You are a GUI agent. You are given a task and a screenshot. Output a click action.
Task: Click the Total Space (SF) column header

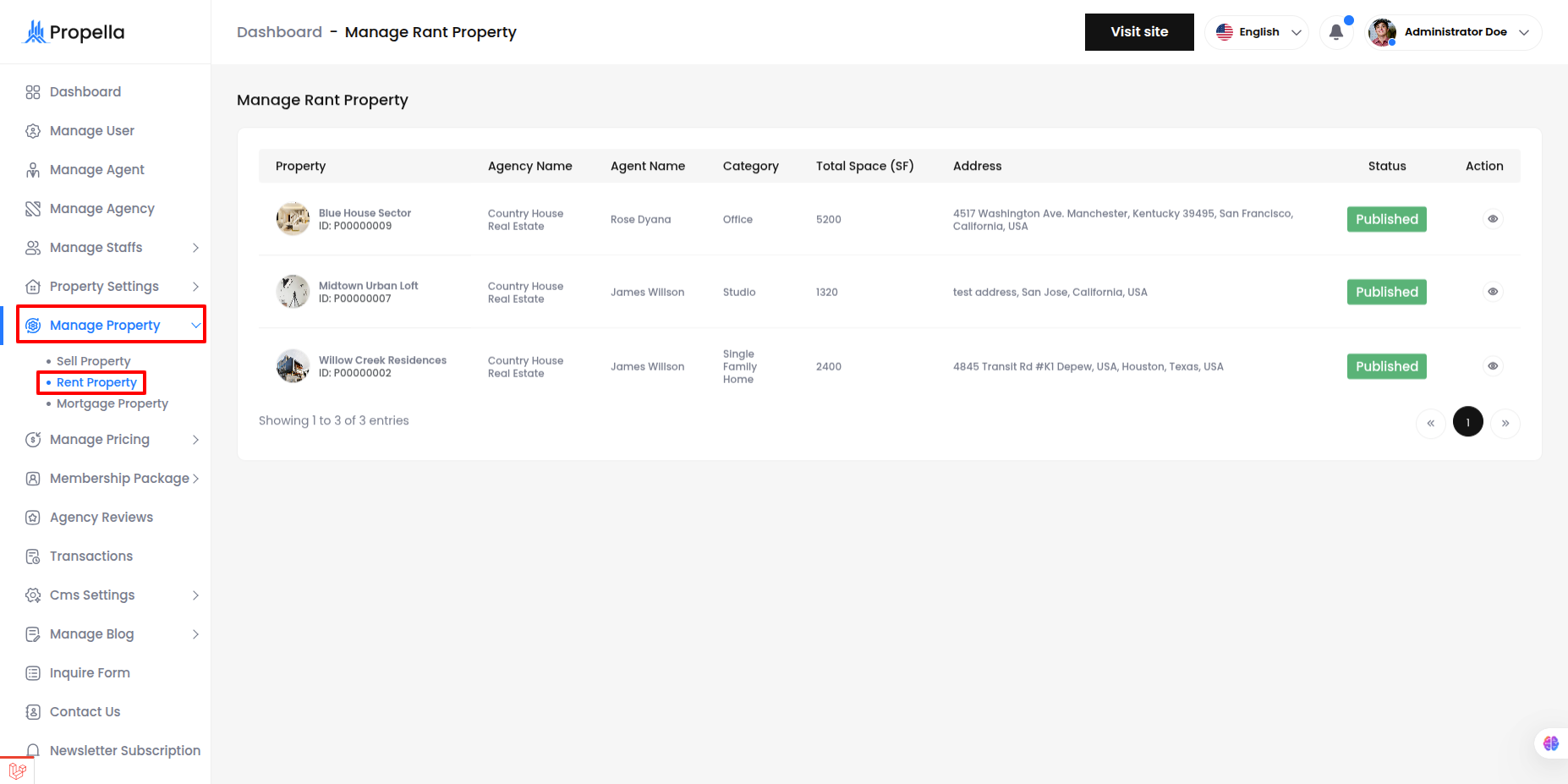864,166
